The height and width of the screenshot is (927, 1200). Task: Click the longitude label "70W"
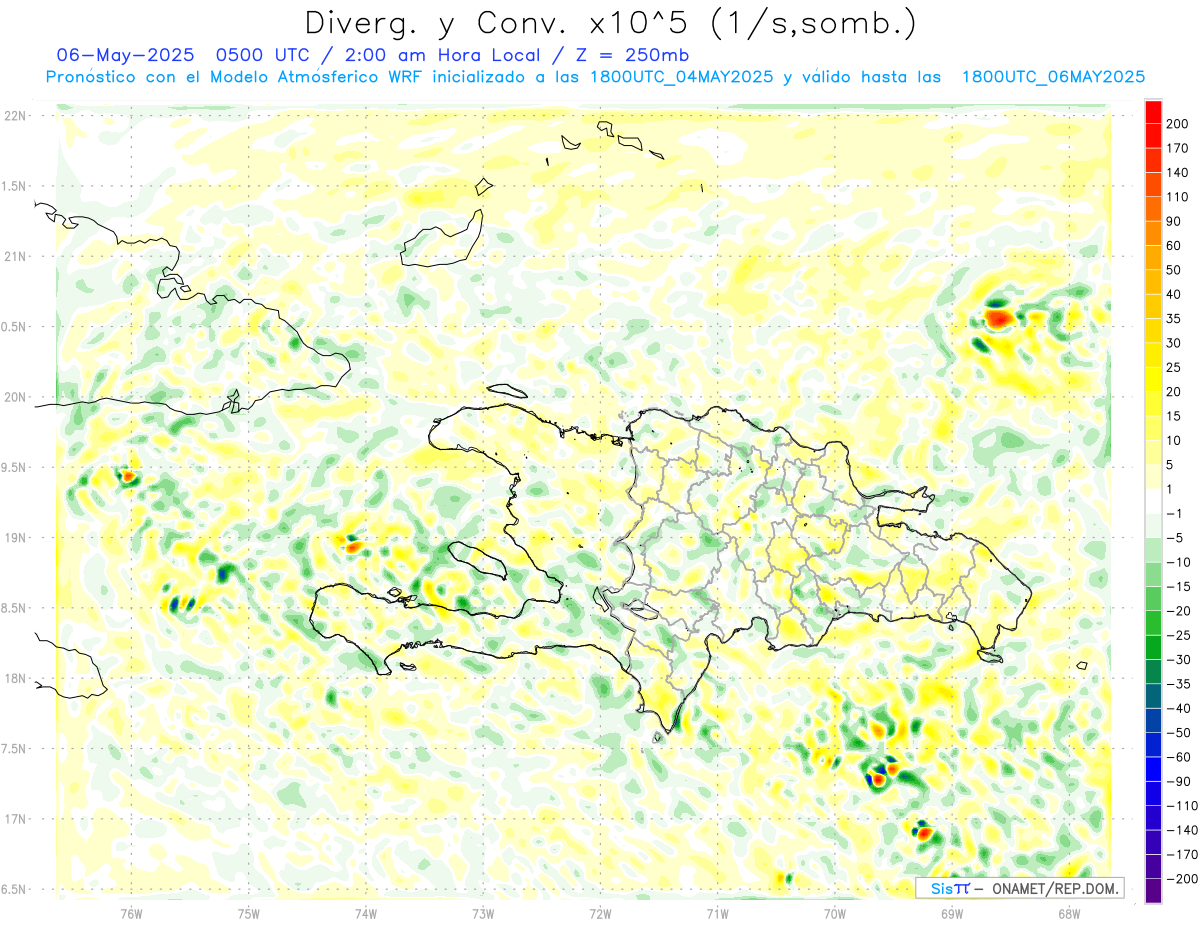coord(835,914)
